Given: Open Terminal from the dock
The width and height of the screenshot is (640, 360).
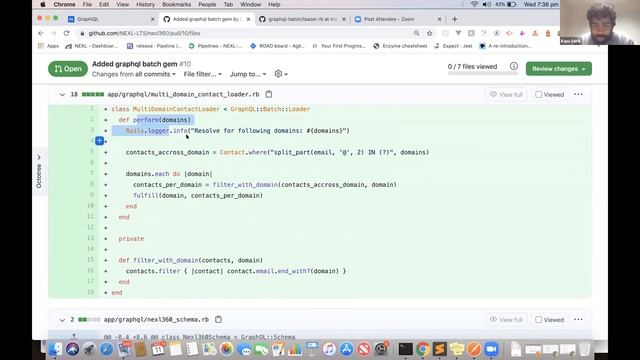Looking at the screenshot, I should 405,349.
